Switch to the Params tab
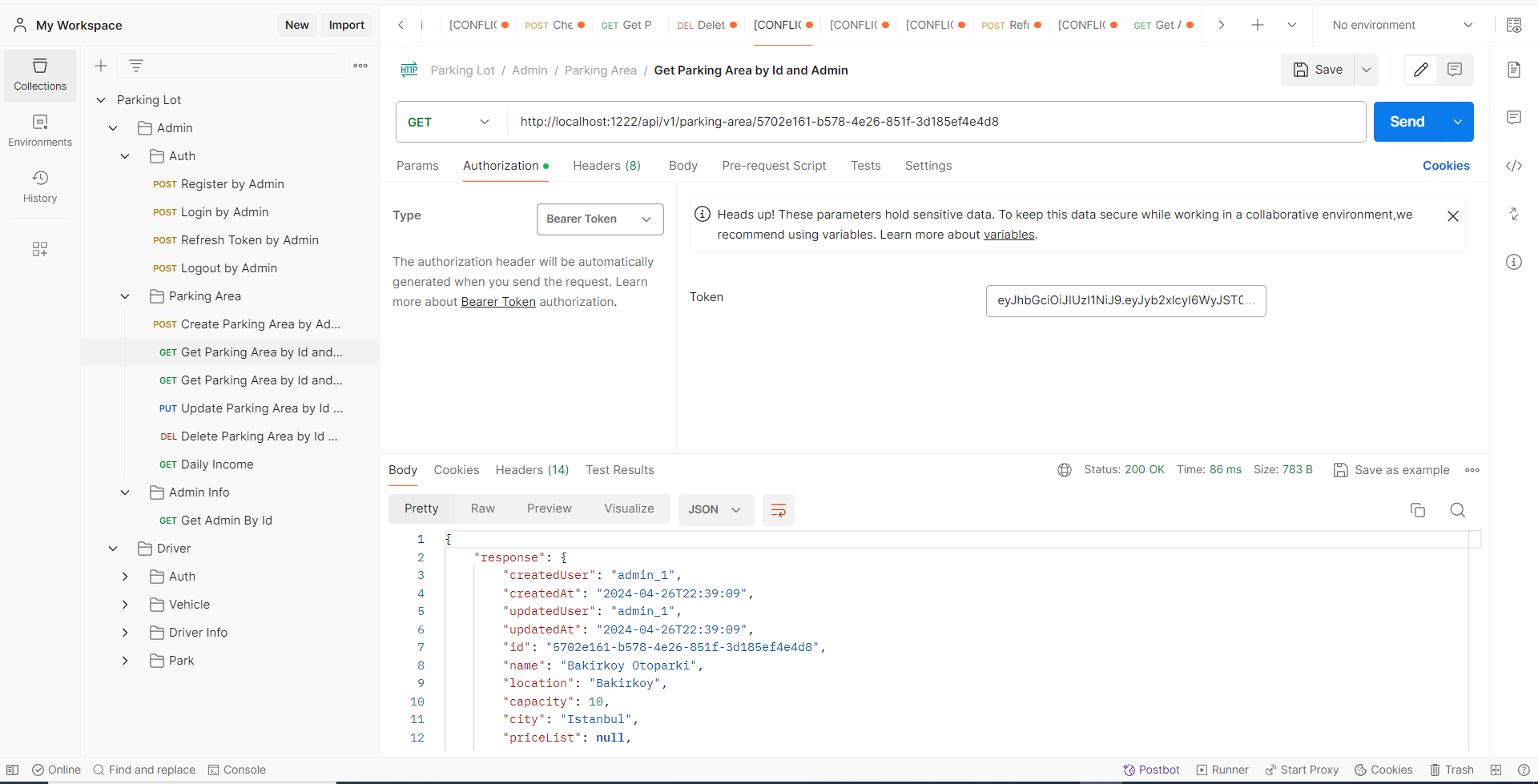This screenshot has height=784, width=1538. (x=417, y=166)
